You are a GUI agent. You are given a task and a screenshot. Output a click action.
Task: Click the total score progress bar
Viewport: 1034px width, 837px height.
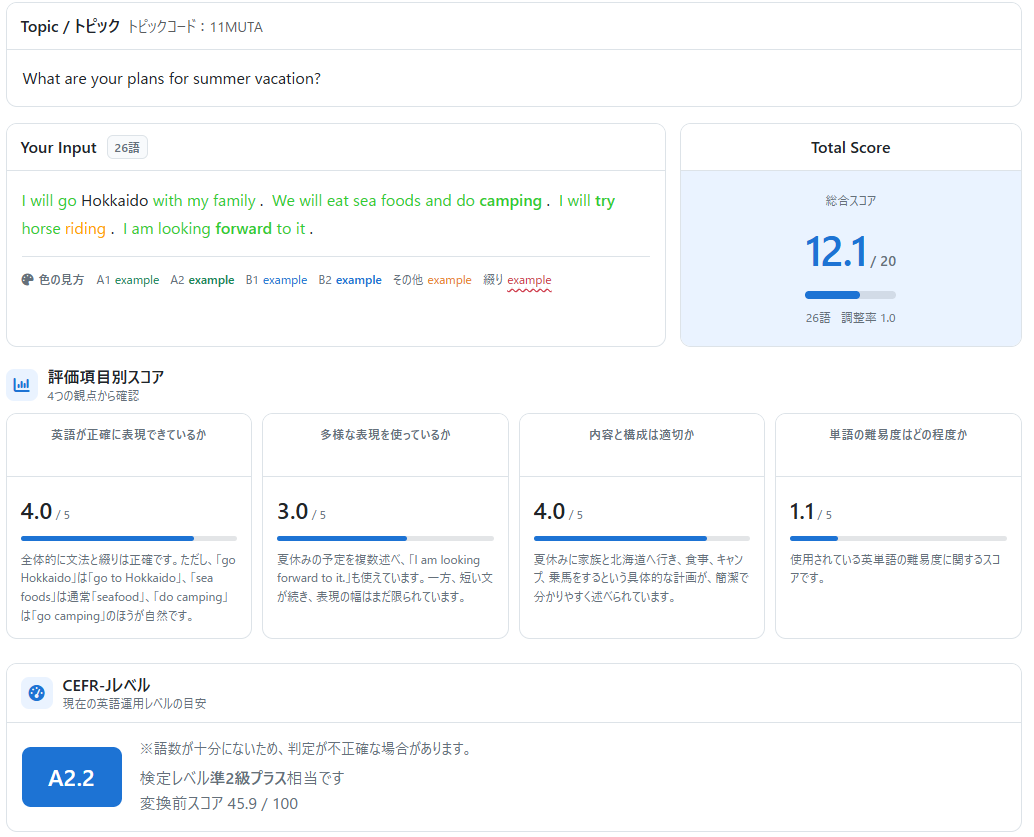(x=850, y=295)
